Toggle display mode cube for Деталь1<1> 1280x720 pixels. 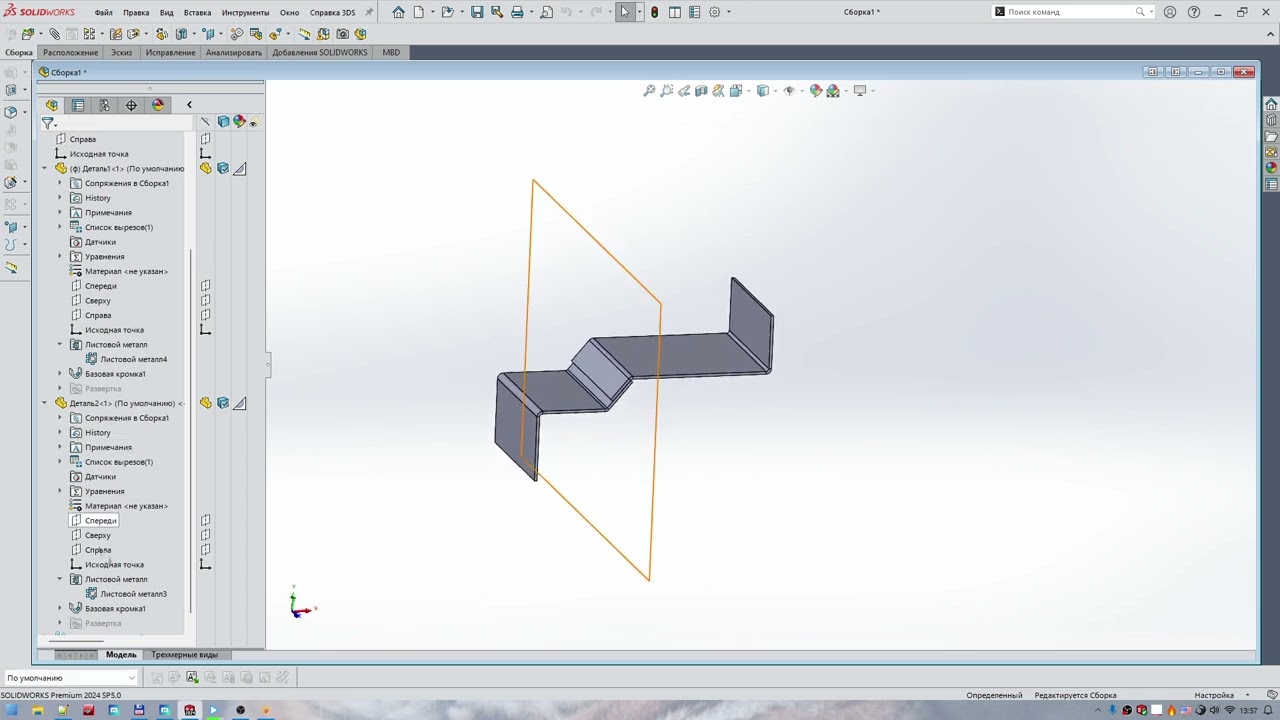coord(223,168)
